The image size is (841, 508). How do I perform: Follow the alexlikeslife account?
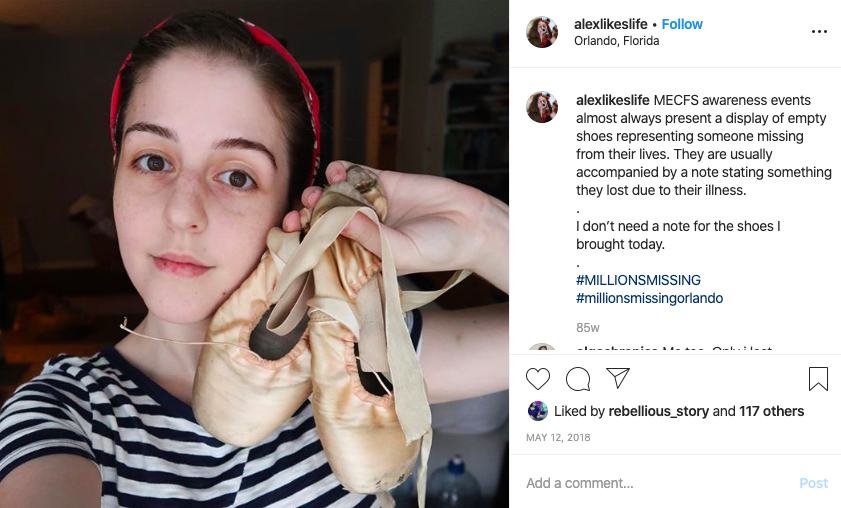(682, 24)
